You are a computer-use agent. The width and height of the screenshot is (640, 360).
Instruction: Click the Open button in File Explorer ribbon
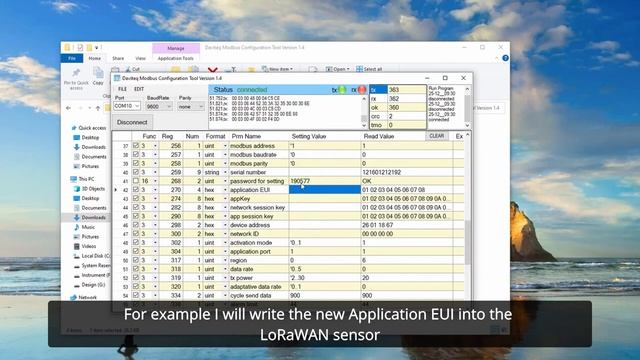click(x=338, y=69)
